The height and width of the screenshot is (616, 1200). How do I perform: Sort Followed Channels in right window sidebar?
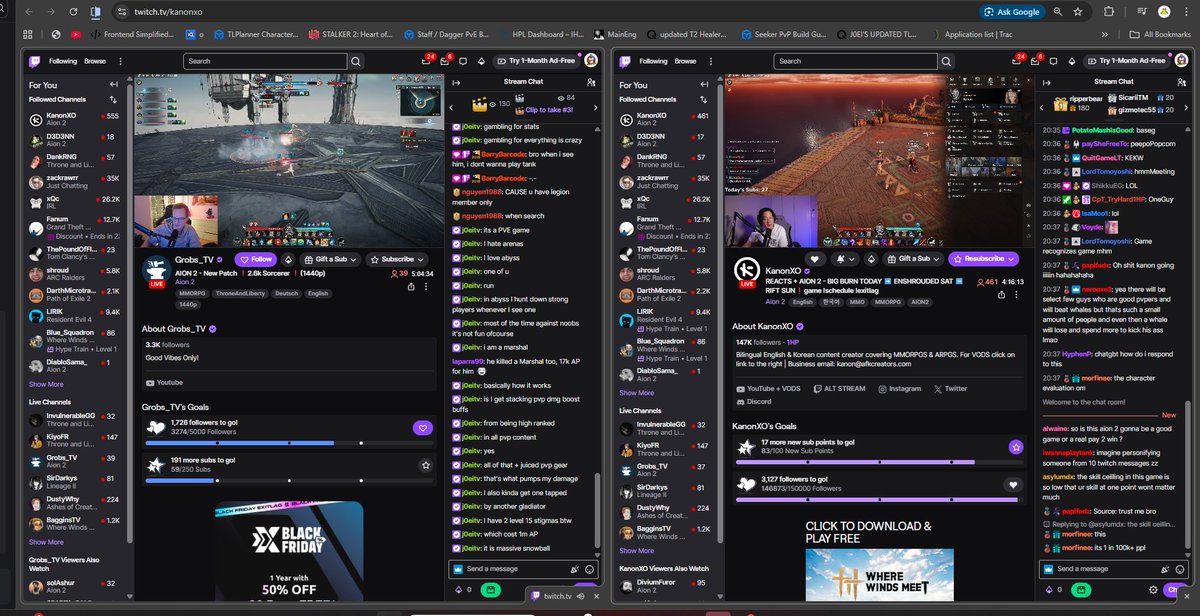pos(704,100)
